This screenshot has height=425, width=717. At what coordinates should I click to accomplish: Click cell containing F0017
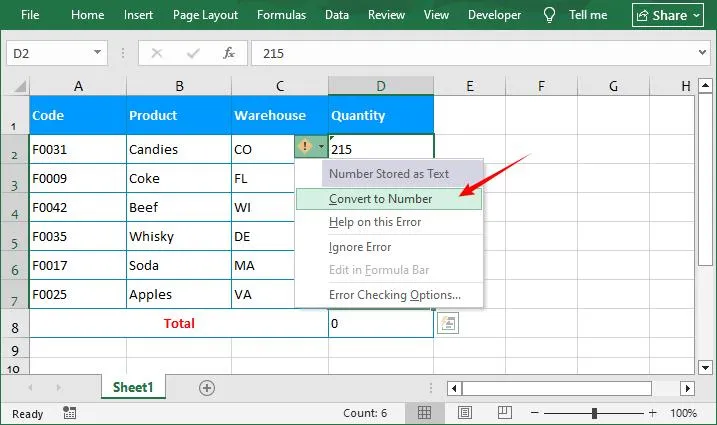(78, 265)
